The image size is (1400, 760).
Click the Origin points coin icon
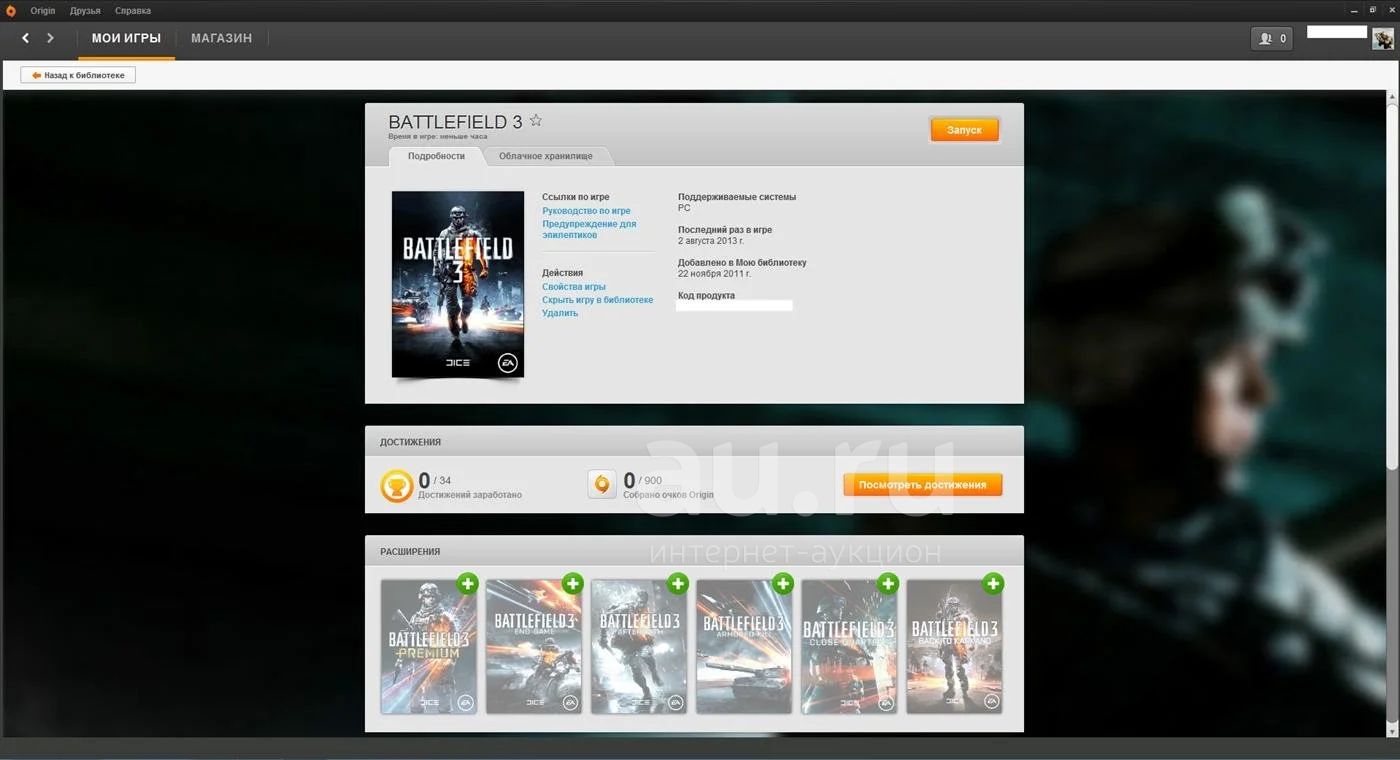coord(601,484)
